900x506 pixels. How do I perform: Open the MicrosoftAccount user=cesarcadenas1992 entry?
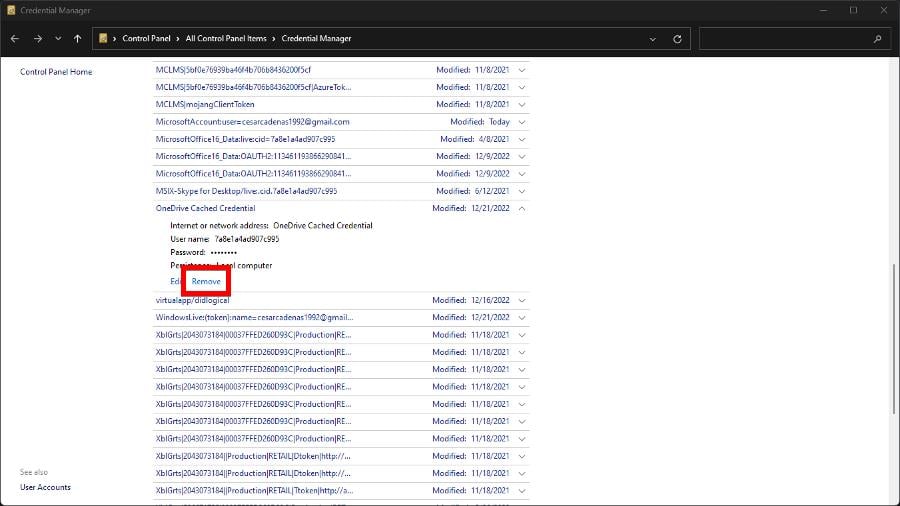[x=253, y=122]
